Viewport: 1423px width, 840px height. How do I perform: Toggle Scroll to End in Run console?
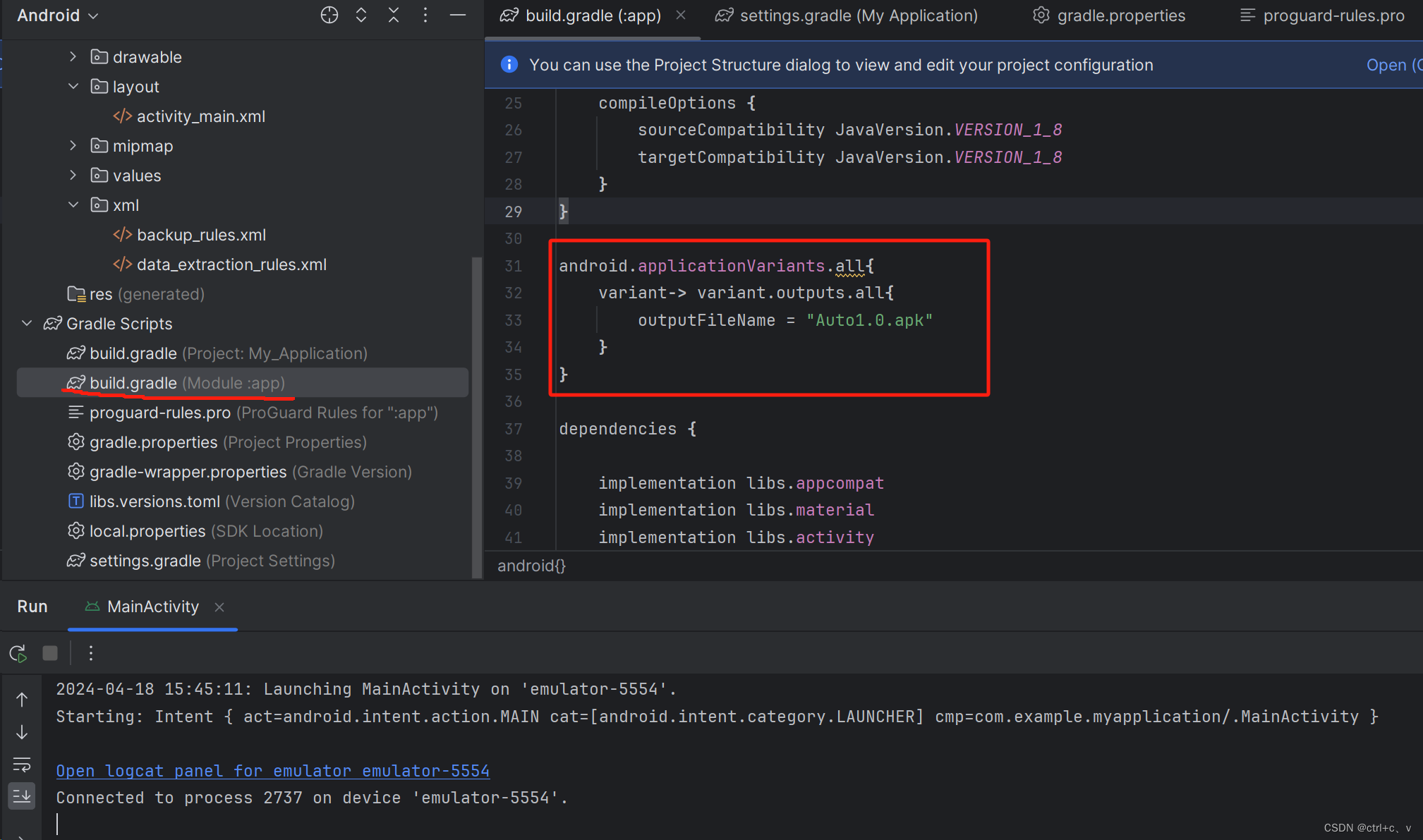coord(22,796)
